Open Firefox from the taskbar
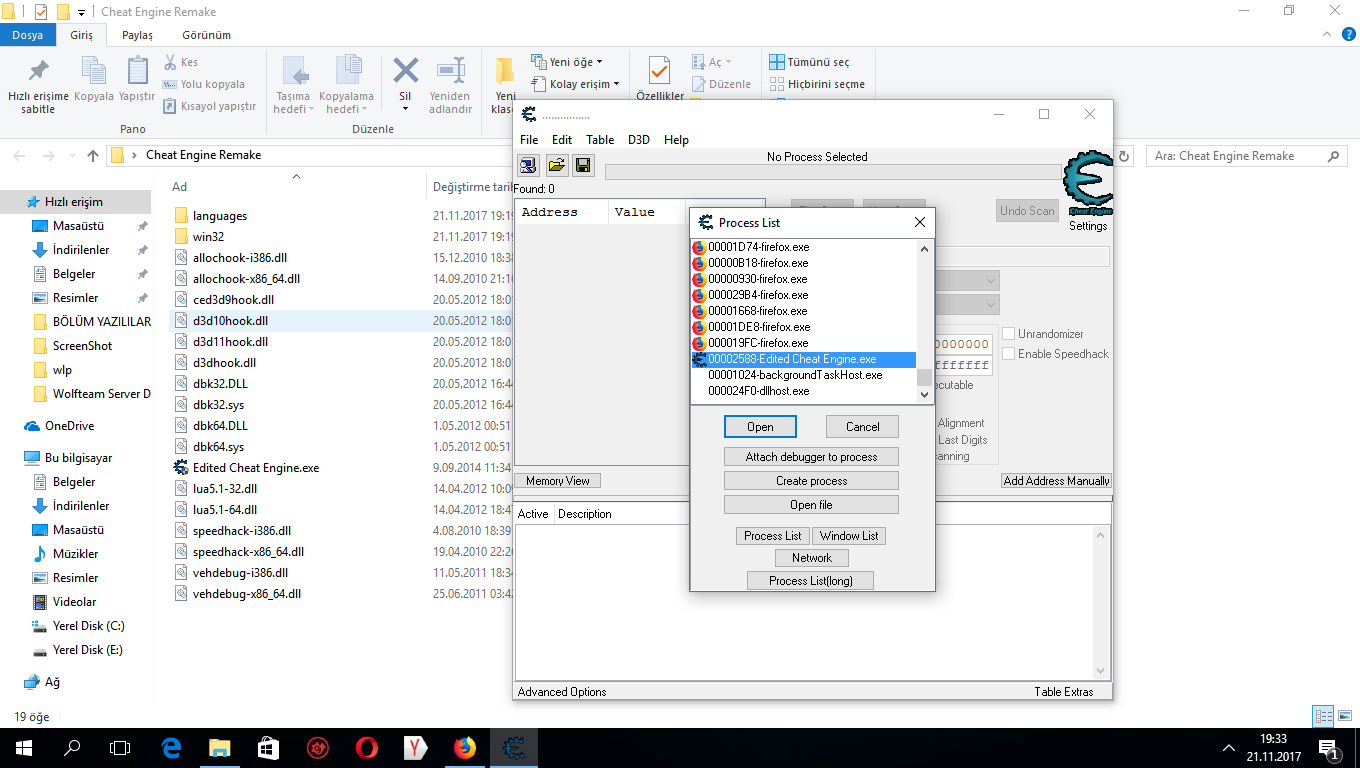This screenshot has height=768, width=1360. (465, 747)
